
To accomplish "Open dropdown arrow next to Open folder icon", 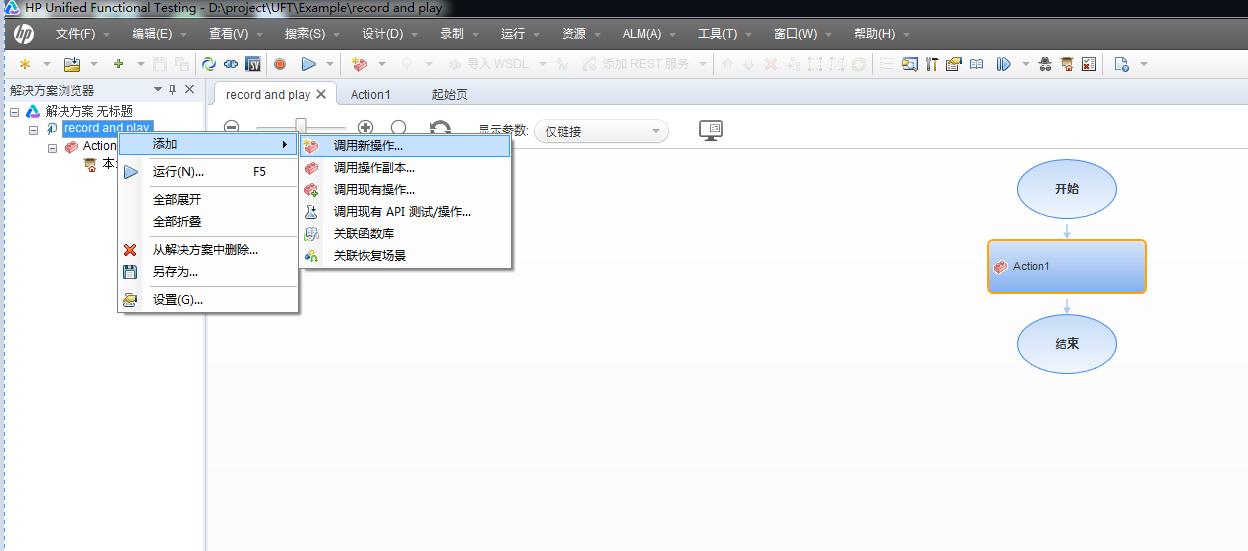I will [94, 64].
